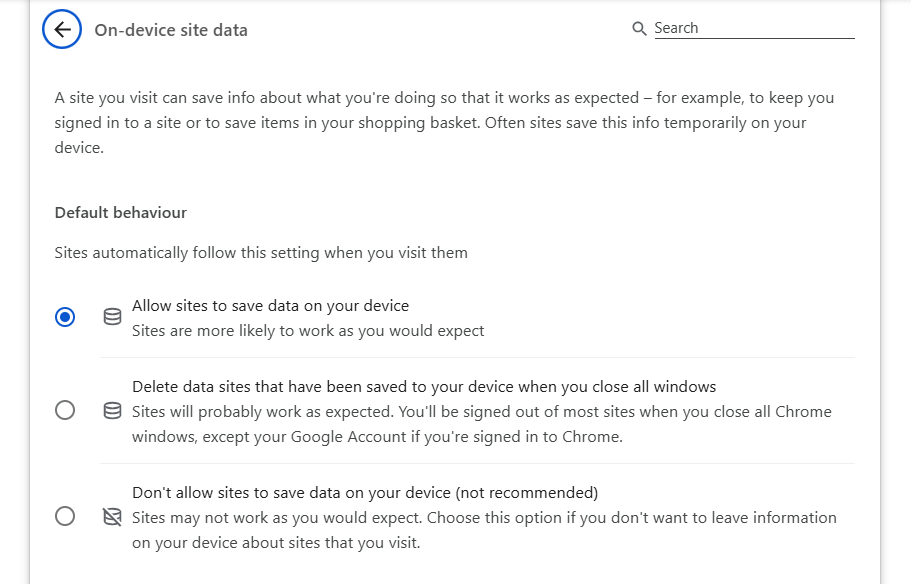Click 'Sites are more likely to work' description

(308, 331)
